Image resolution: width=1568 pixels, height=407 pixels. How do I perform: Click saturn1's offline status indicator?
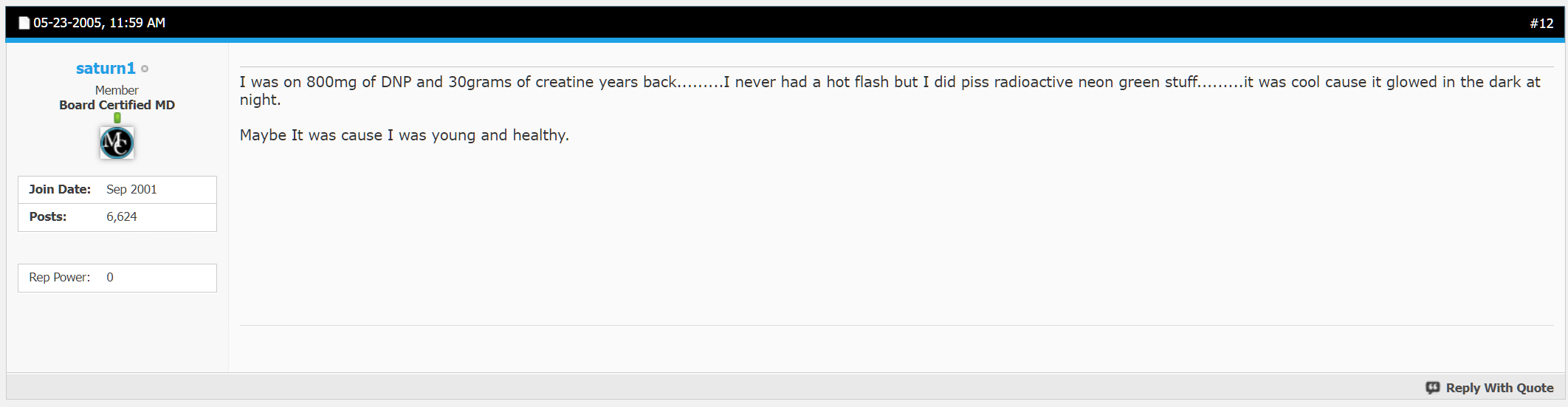point(145,69)
